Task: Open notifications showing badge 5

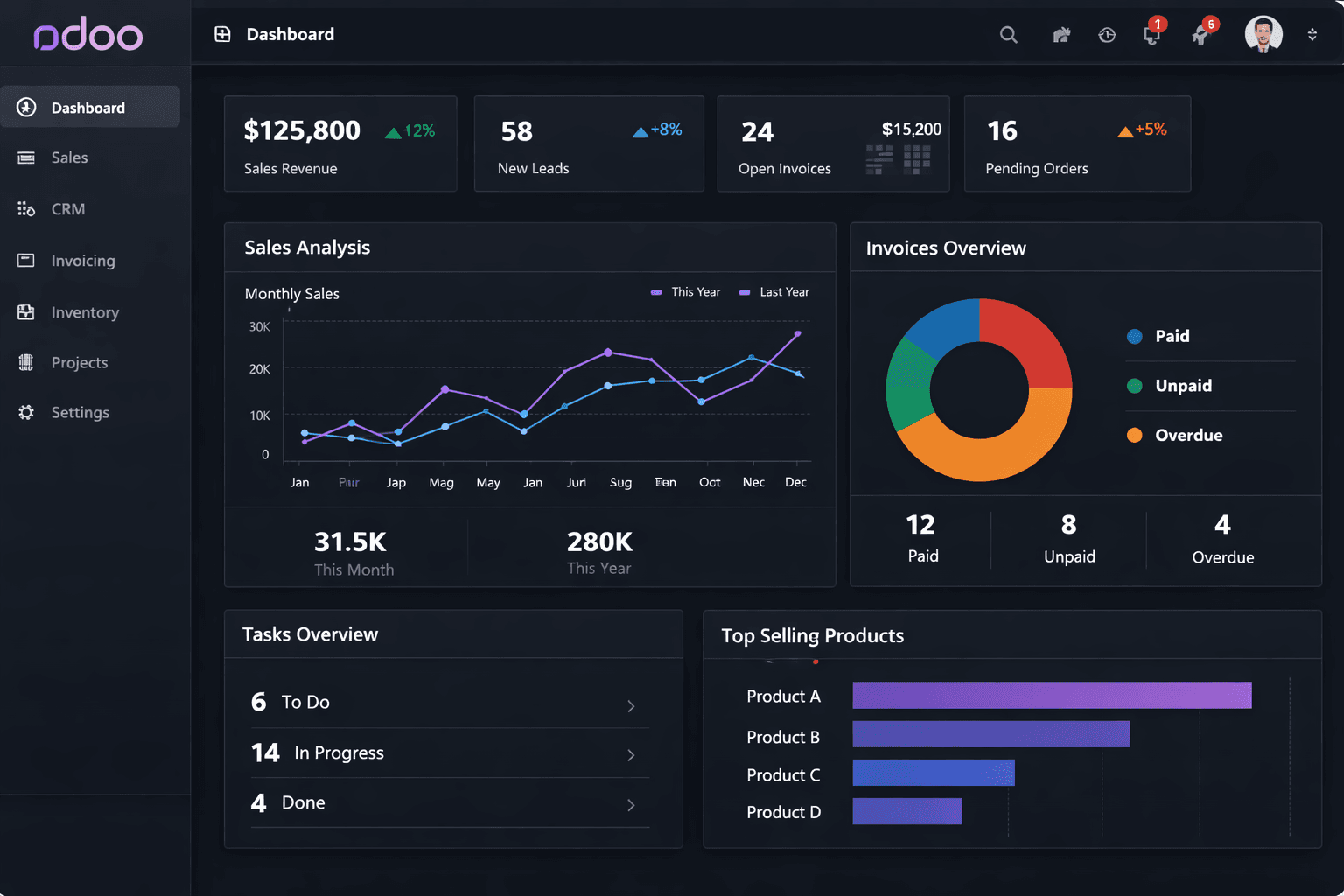Action: click(x=1200, y=35)
